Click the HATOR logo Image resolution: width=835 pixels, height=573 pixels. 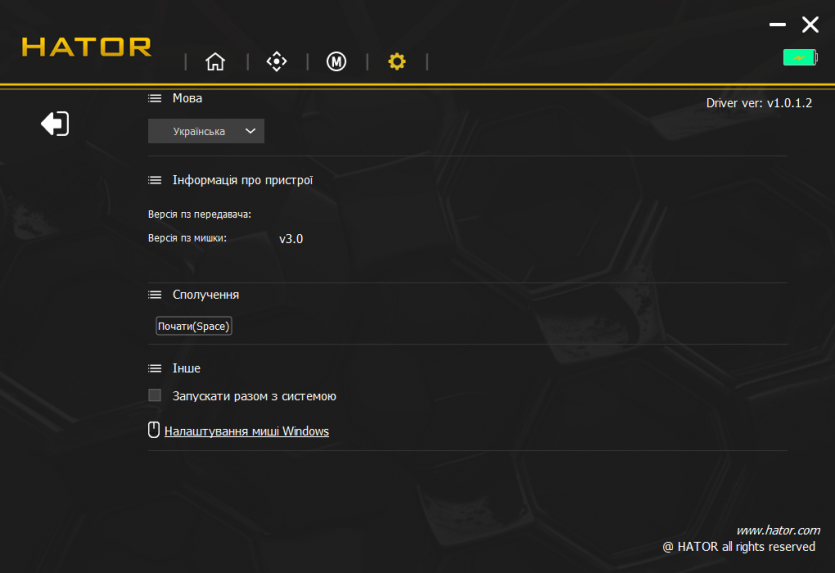tap(87, 47)
